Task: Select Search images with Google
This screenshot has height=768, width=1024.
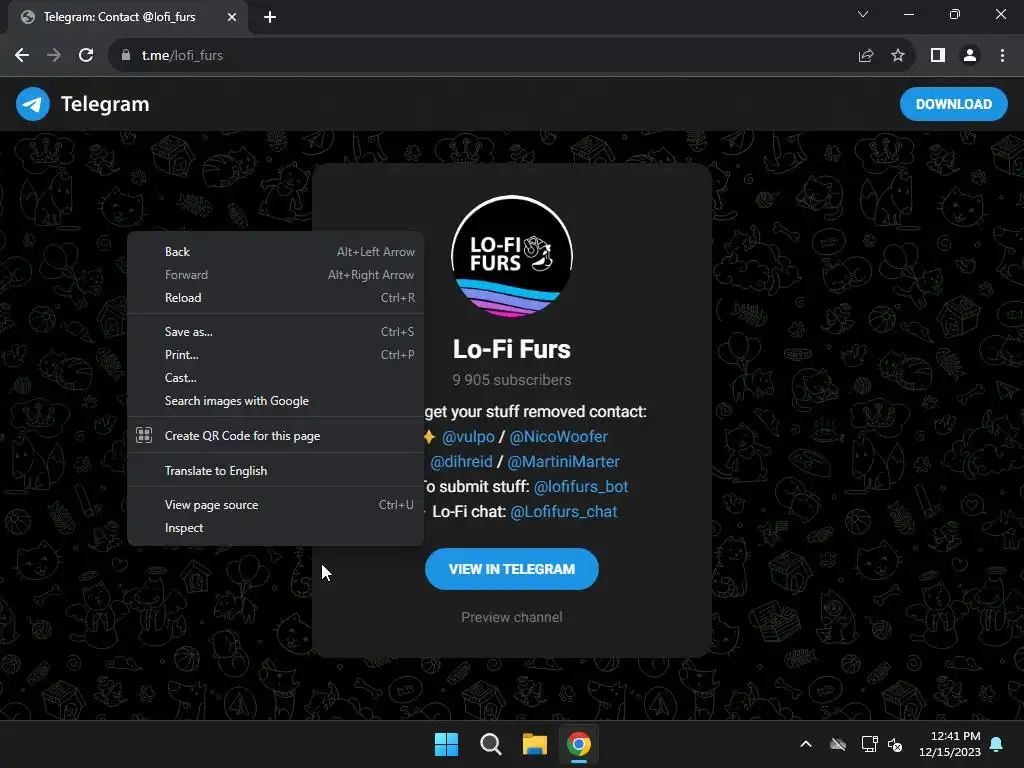Action: (276, 401)
